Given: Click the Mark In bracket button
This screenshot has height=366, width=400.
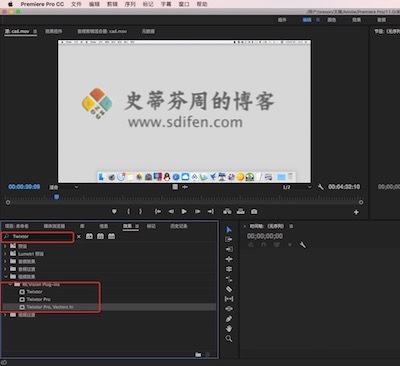Looking at the screenshot, I should point(129,212).
